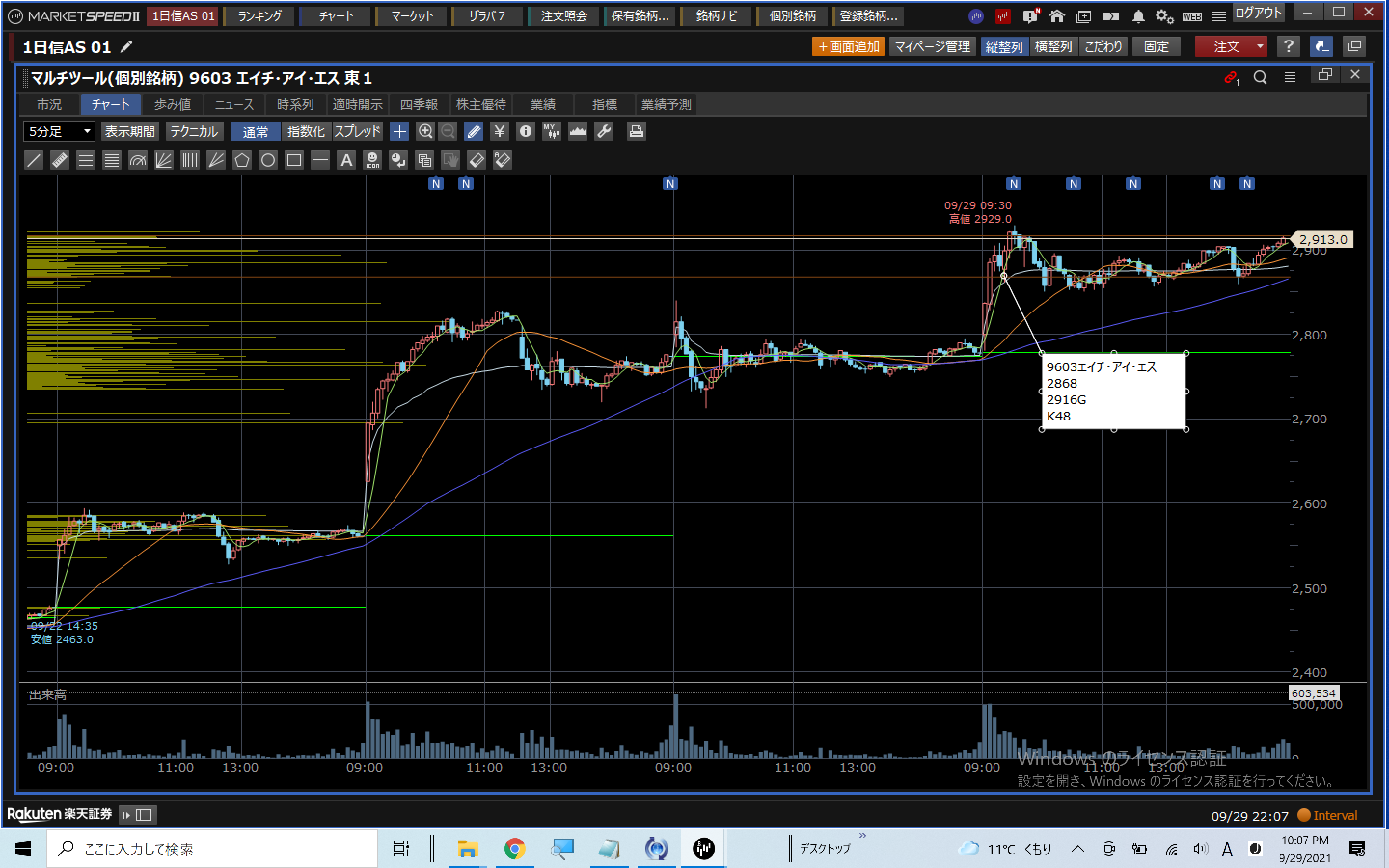
Task: Click the notification bell icon
Action: [1138, 16]
